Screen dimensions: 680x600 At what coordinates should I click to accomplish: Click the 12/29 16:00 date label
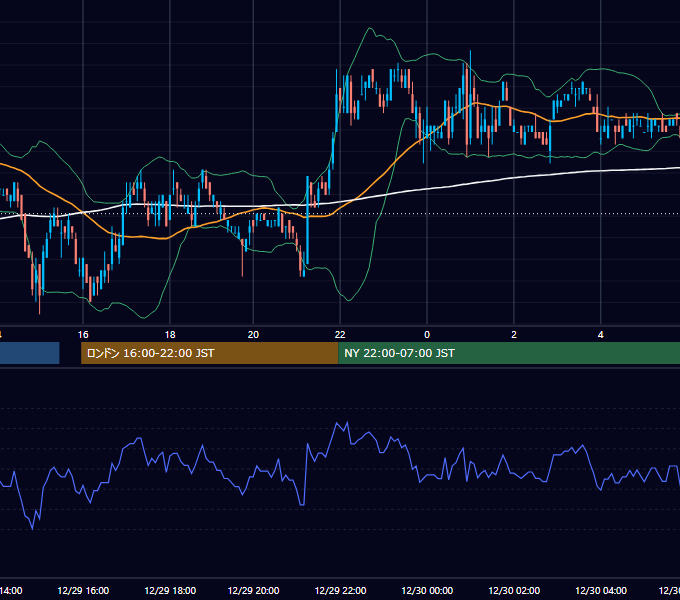point(83,590)
